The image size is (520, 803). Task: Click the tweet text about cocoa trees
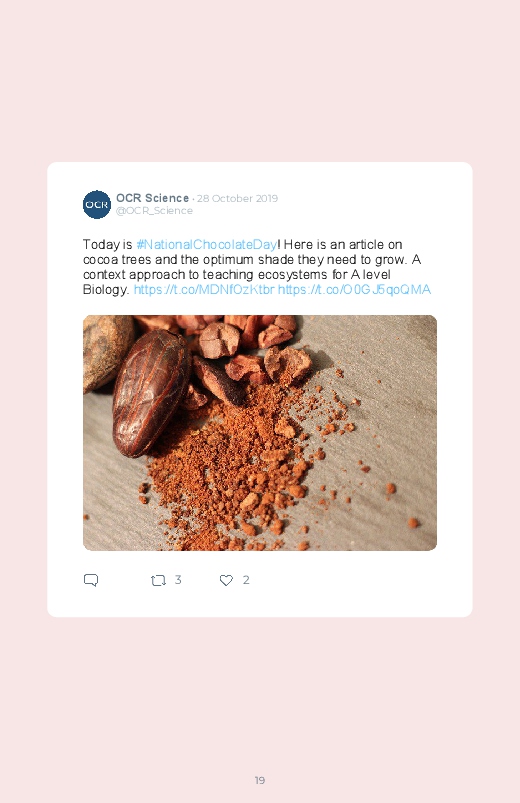[x=256, y=267]
